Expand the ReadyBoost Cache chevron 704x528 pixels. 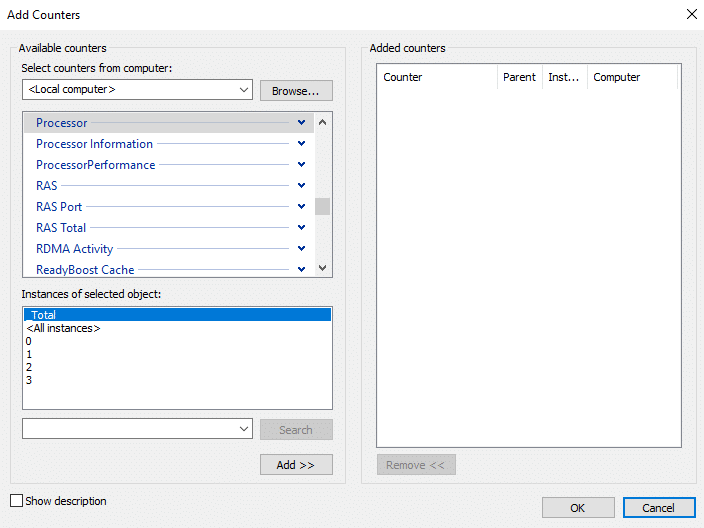pos(301,270)
